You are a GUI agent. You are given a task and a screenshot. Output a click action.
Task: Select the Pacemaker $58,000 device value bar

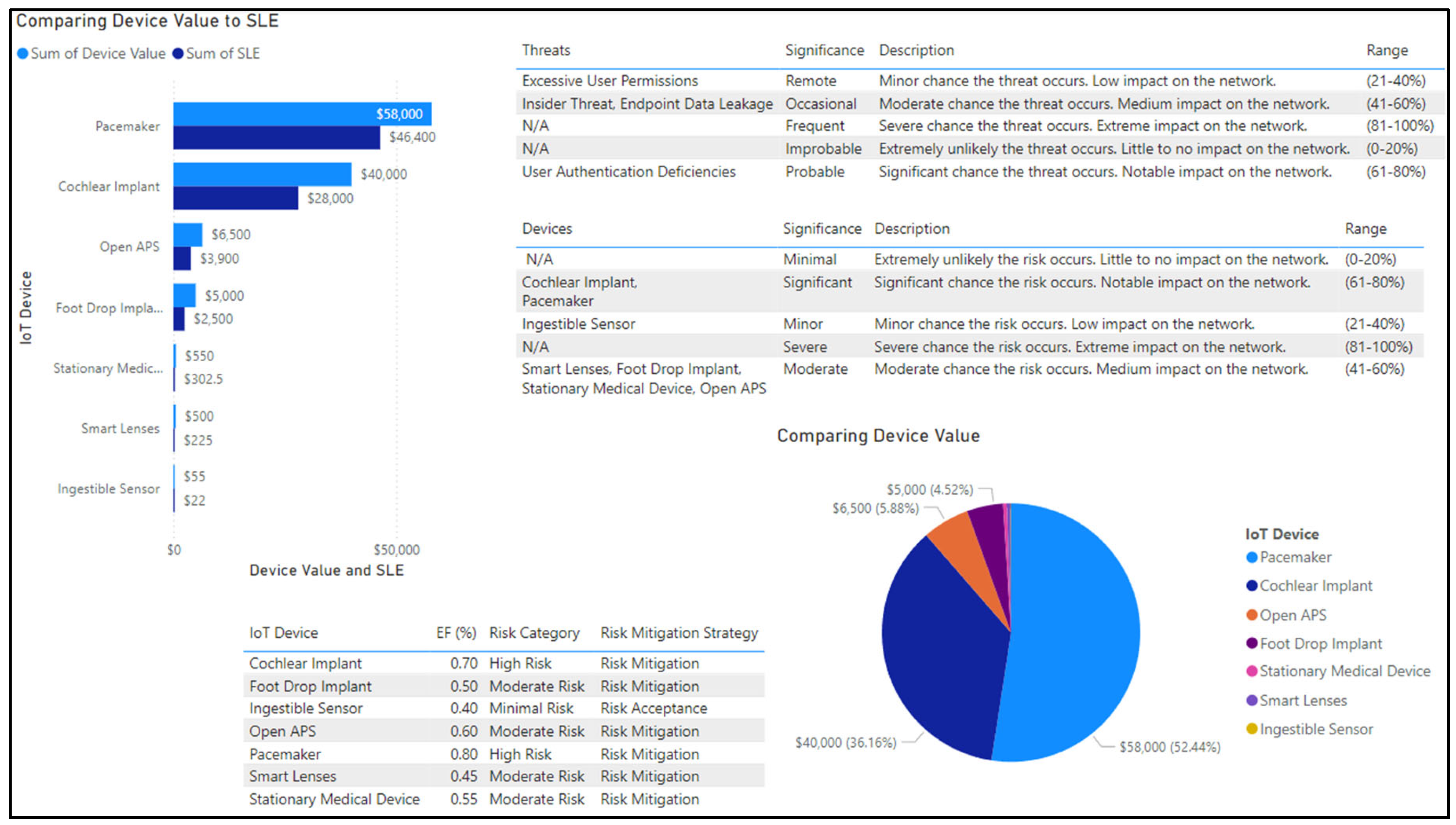302,114
